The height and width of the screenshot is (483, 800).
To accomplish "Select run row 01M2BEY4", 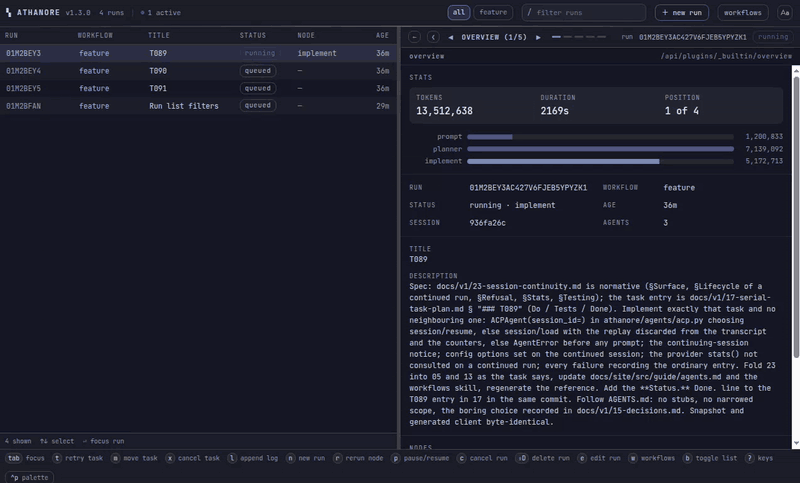I will pyautogui.click(x=198, y=71).
